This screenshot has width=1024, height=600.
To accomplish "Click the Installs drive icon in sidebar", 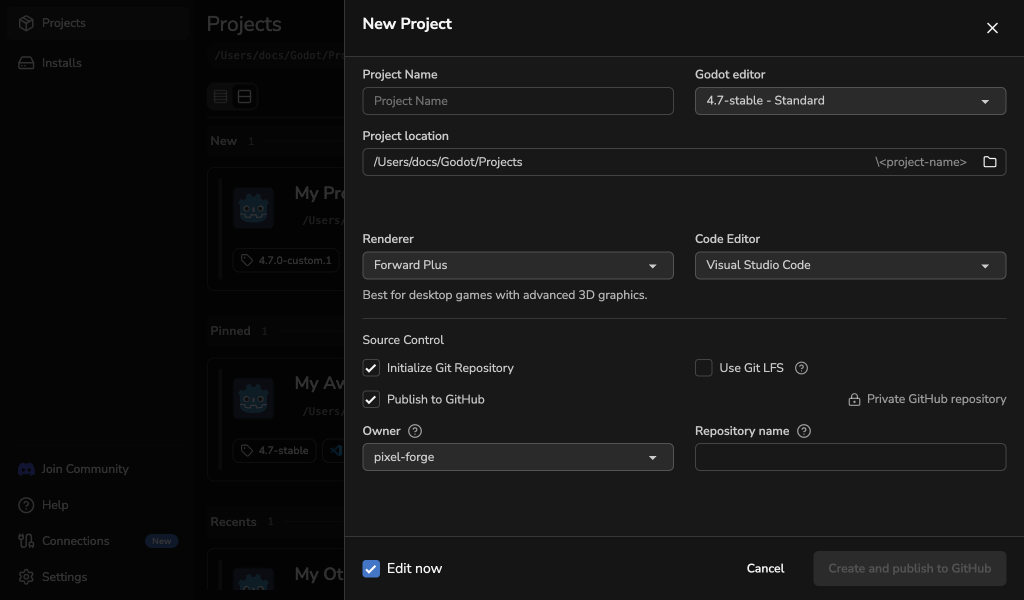I will pyautogui.click(x=26, y=63).
